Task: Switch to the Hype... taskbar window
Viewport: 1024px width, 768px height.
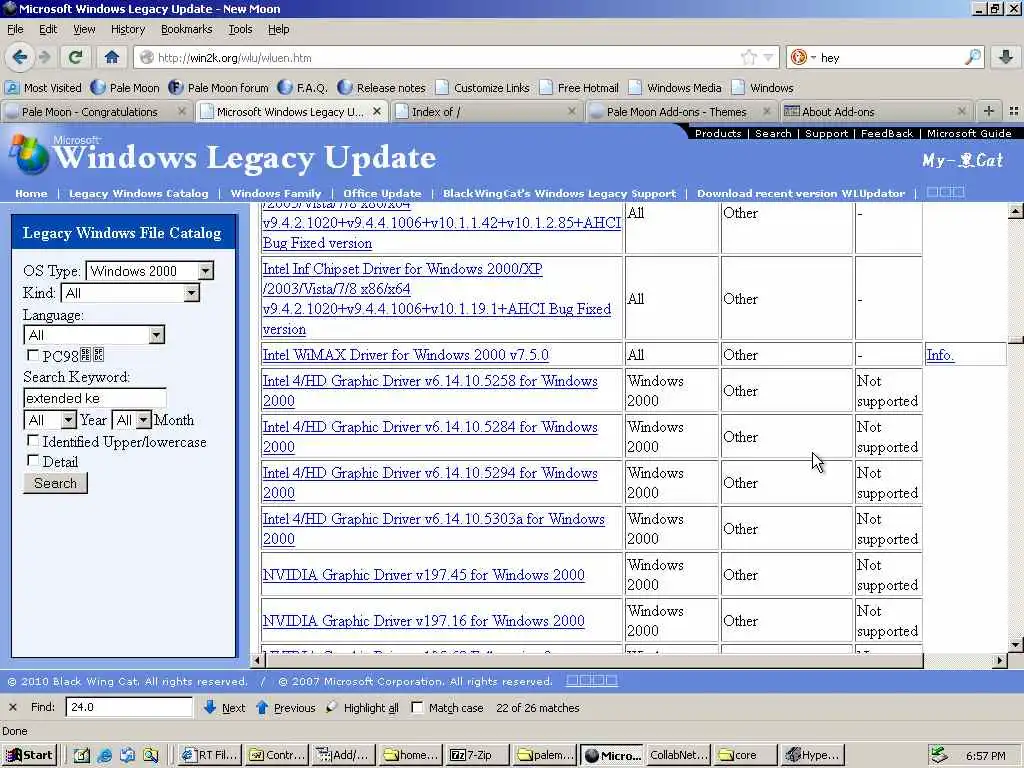Action: pos(814,755)
